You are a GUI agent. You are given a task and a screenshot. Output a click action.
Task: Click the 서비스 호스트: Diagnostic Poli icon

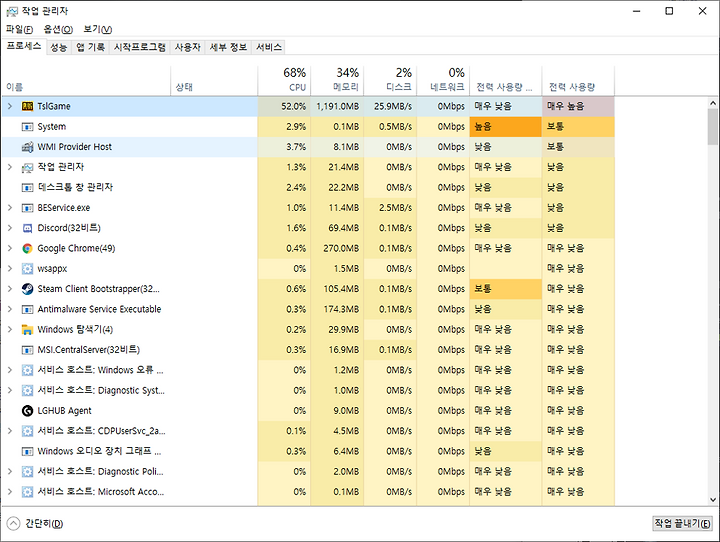(x=28, y=472)
